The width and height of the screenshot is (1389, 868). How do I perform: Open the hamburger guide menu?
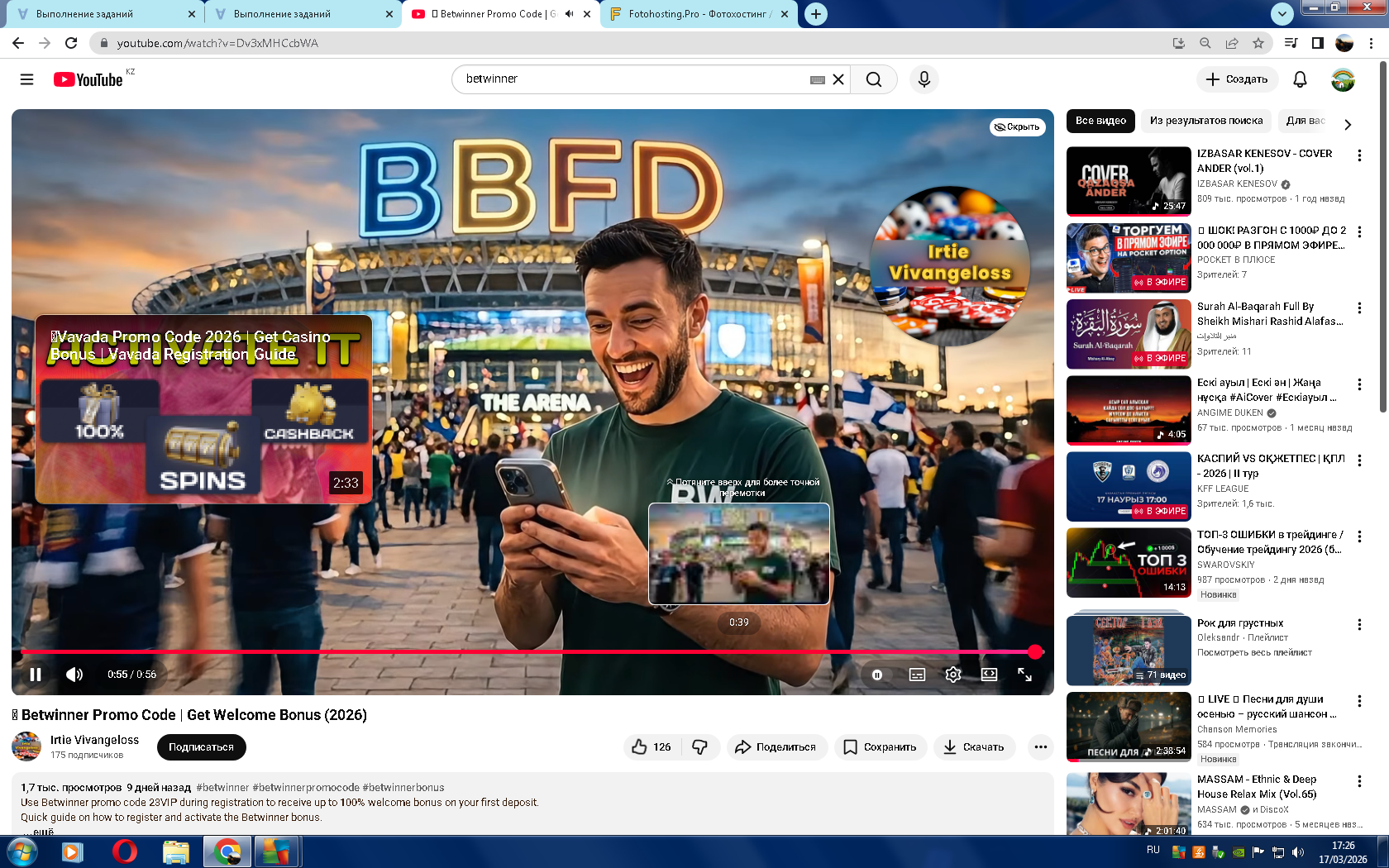click(x=26, y=79)
